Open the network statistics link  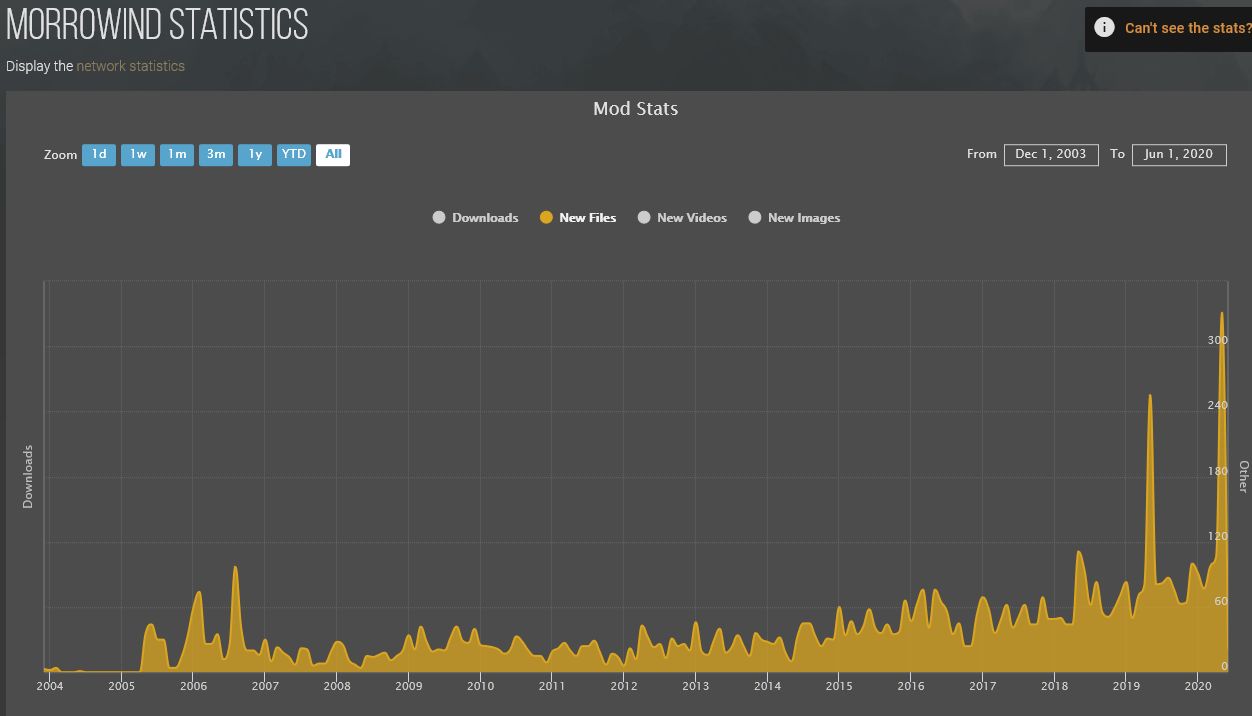click(131, 66)
